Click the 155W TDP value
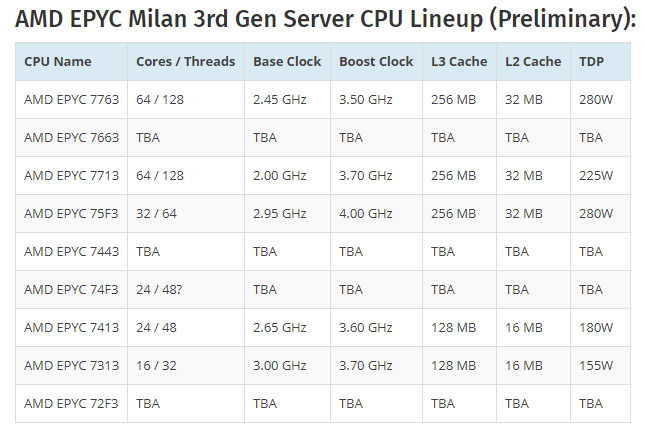647x428 pixels. 596,365
